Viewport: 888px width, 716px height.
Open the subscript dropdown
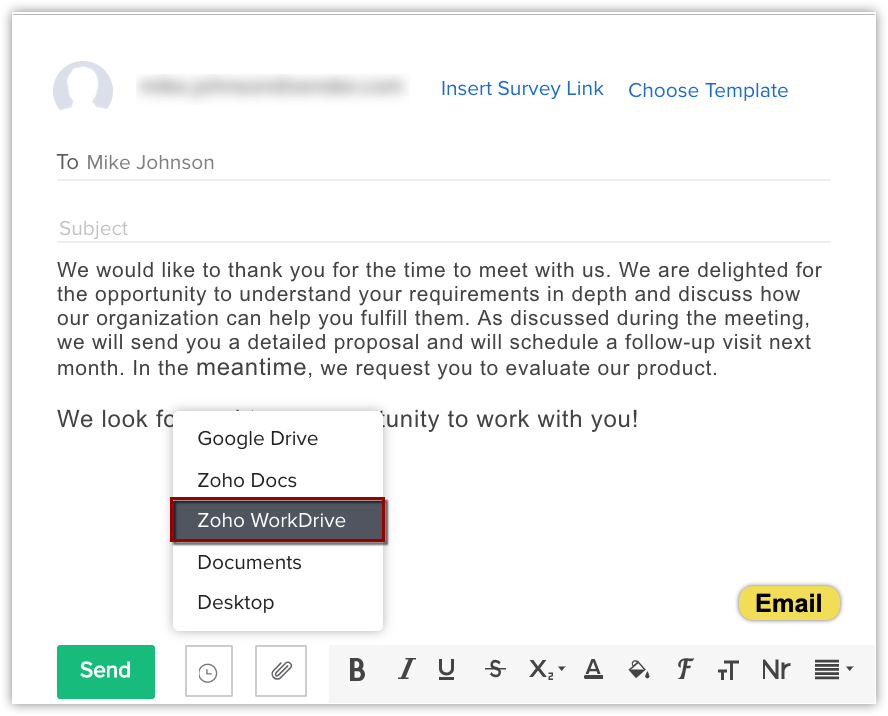click(x=546, y=670)
